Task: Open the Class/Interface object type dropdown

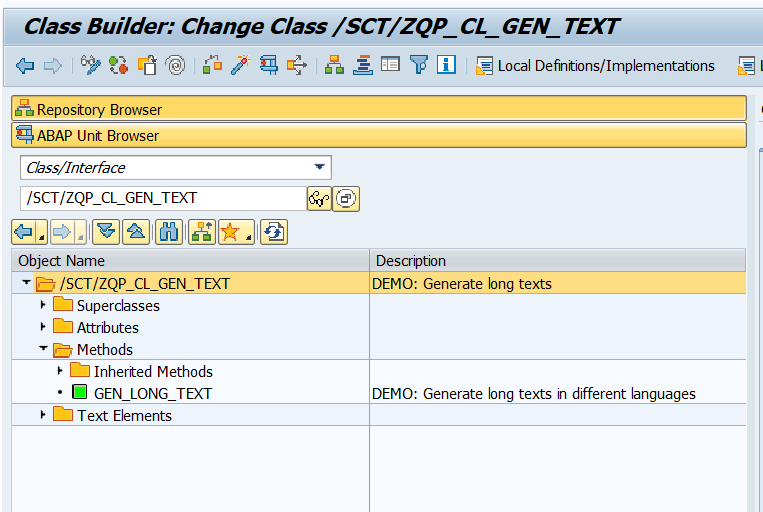Action: [x=319, y=167]
